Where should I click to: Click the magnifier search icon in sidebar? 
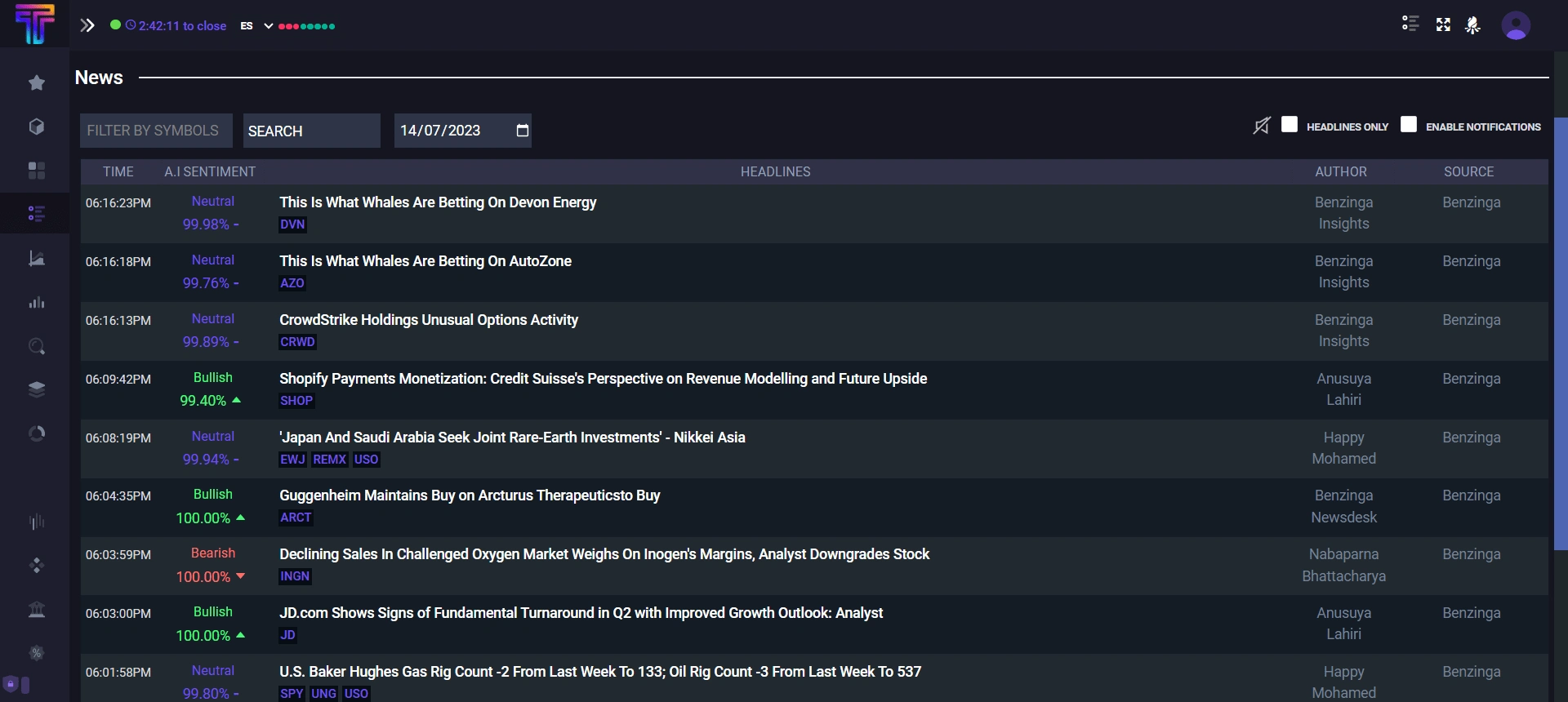click(x=36, y=346)
